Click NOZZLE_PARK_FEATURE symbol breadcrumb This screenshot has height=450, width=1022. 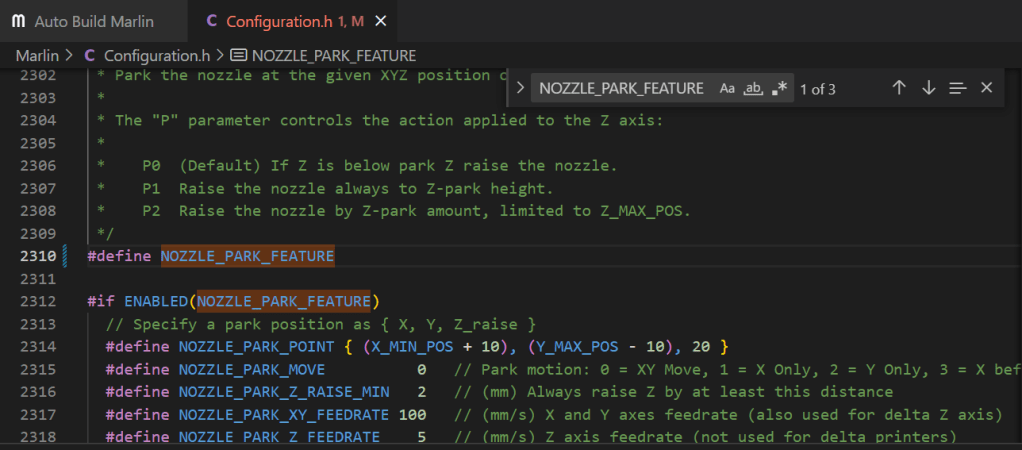point(334,55)
